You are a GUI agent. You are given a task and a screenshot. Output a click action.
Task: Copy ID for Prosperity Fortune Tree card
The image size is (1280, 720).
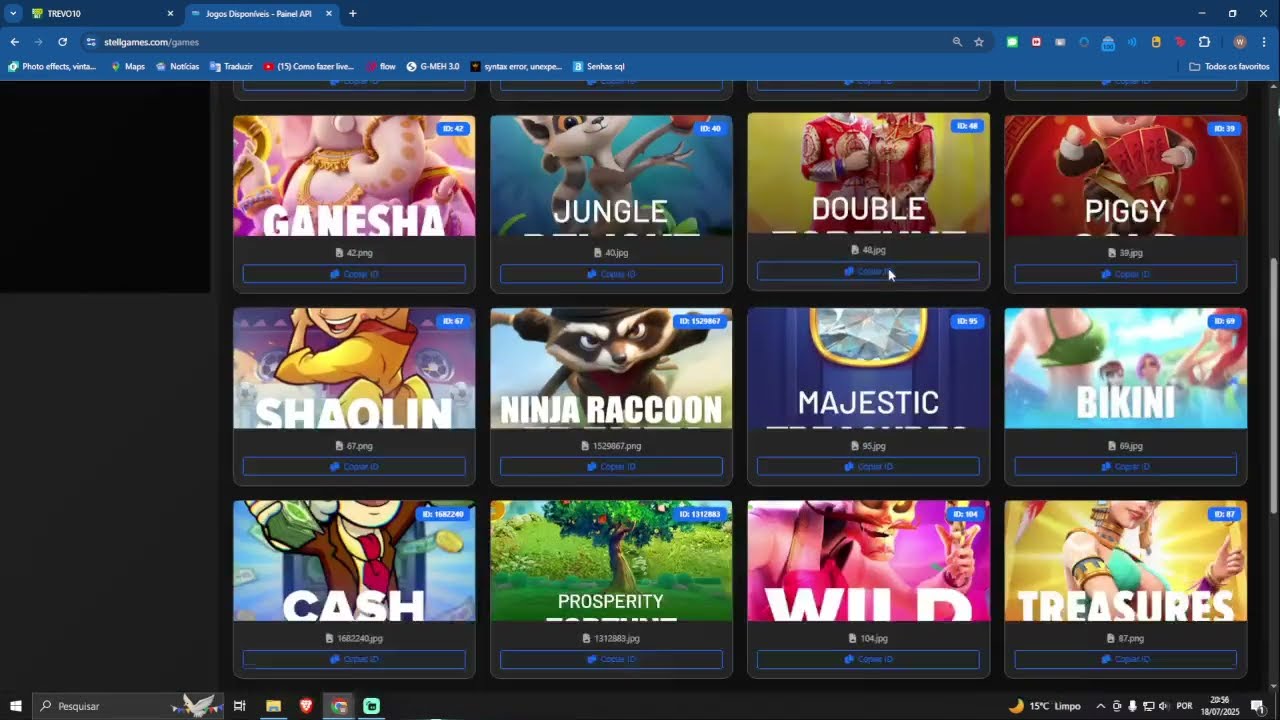[x=611, y=659]
